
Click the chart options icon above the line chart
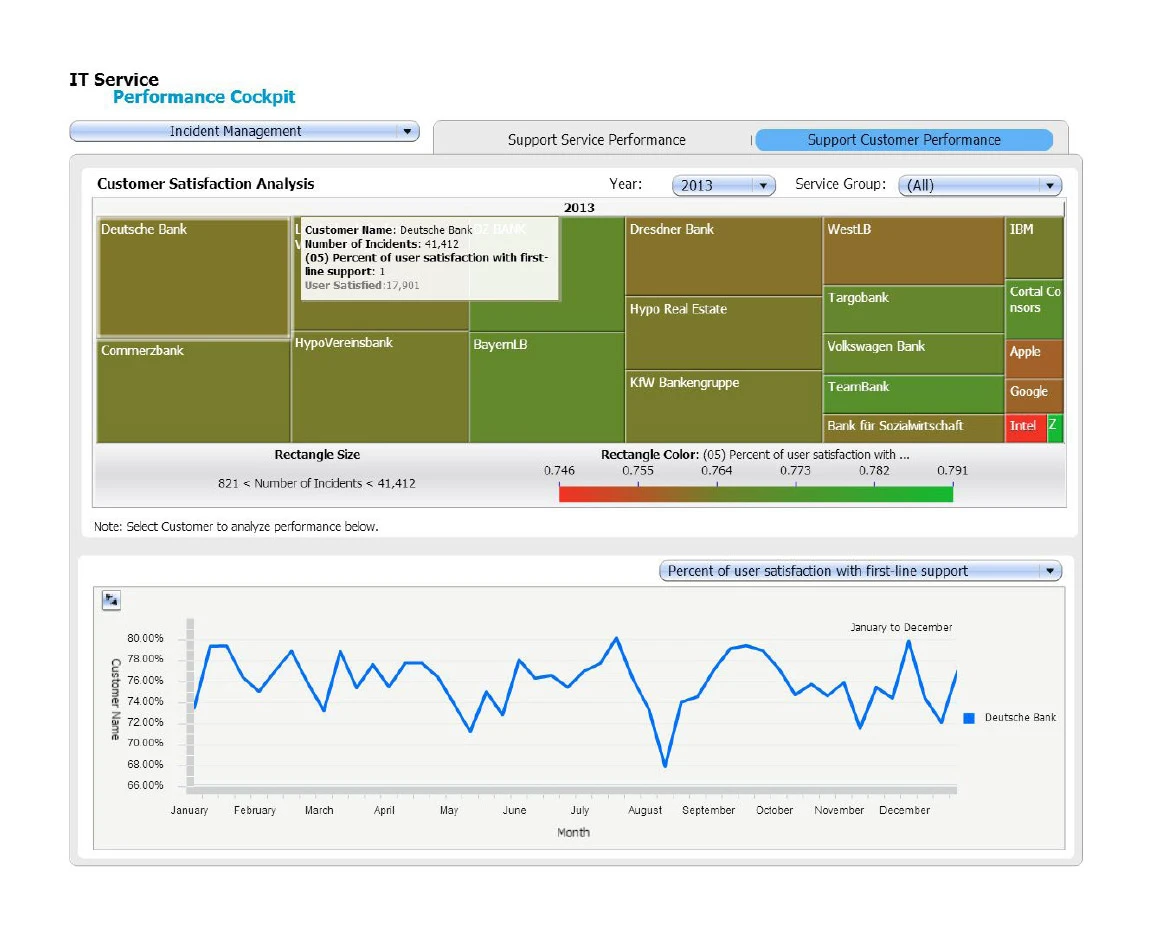[111, 600]
